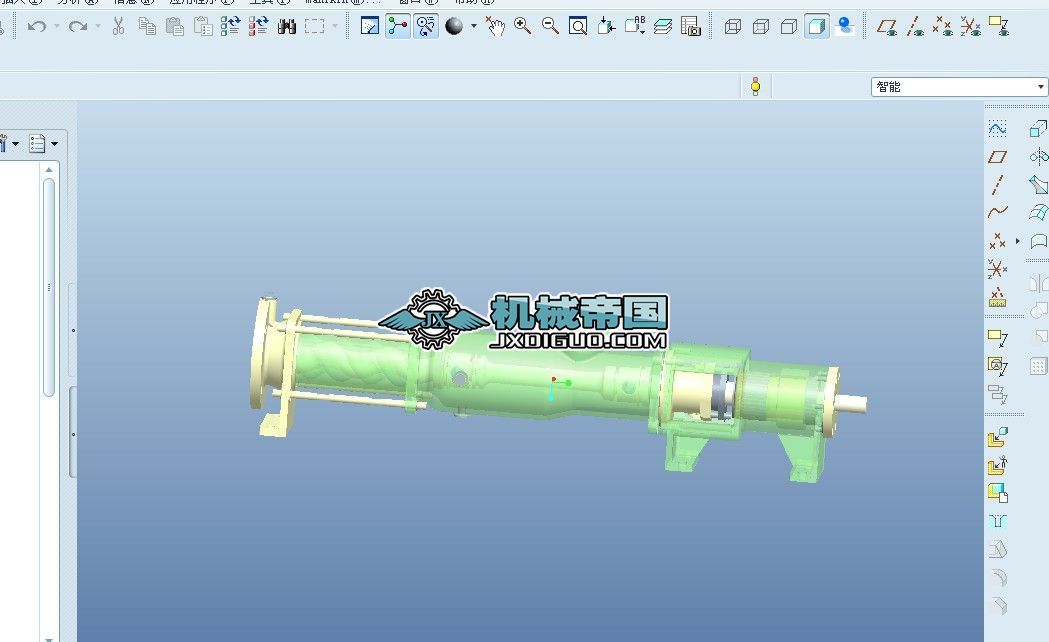Toggle Orient mode

click(x=425, y=26)
